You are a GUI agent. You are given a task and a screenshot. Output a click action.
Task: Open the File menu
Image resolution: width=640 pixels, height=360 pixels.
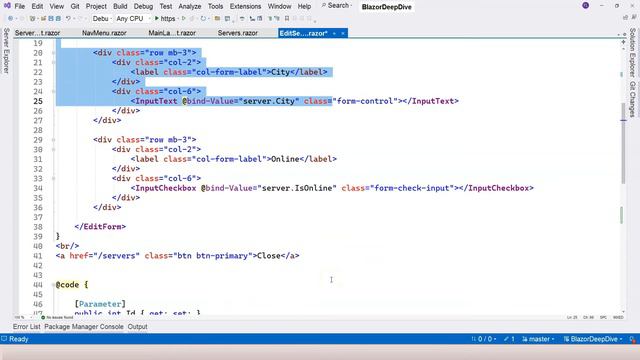pos(20,6)
